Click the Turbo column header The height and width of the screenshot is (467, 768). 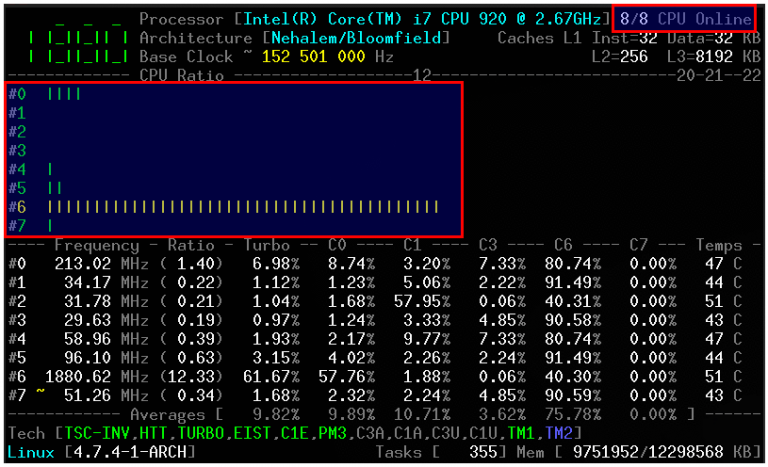[x=265, y=245]
